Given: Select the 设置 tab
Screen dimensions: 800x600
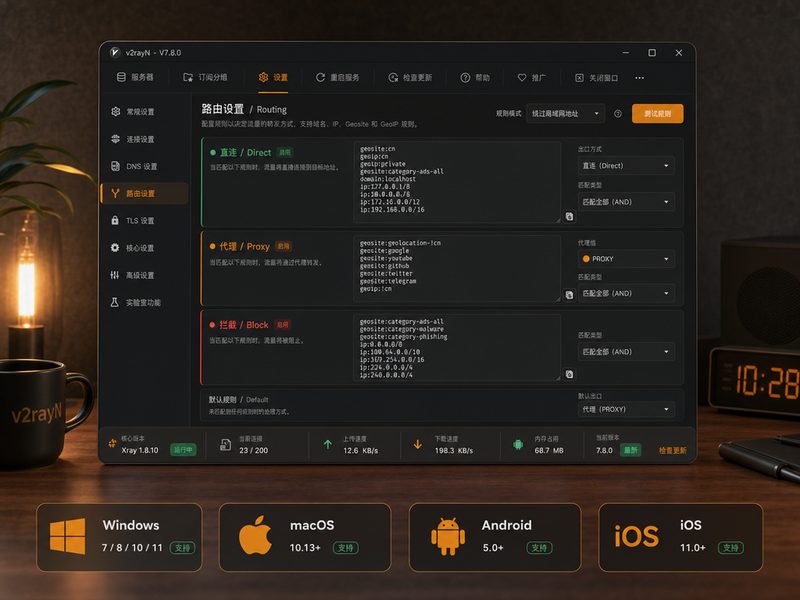Looking at the screenshot, I should [x=273, y=77].
